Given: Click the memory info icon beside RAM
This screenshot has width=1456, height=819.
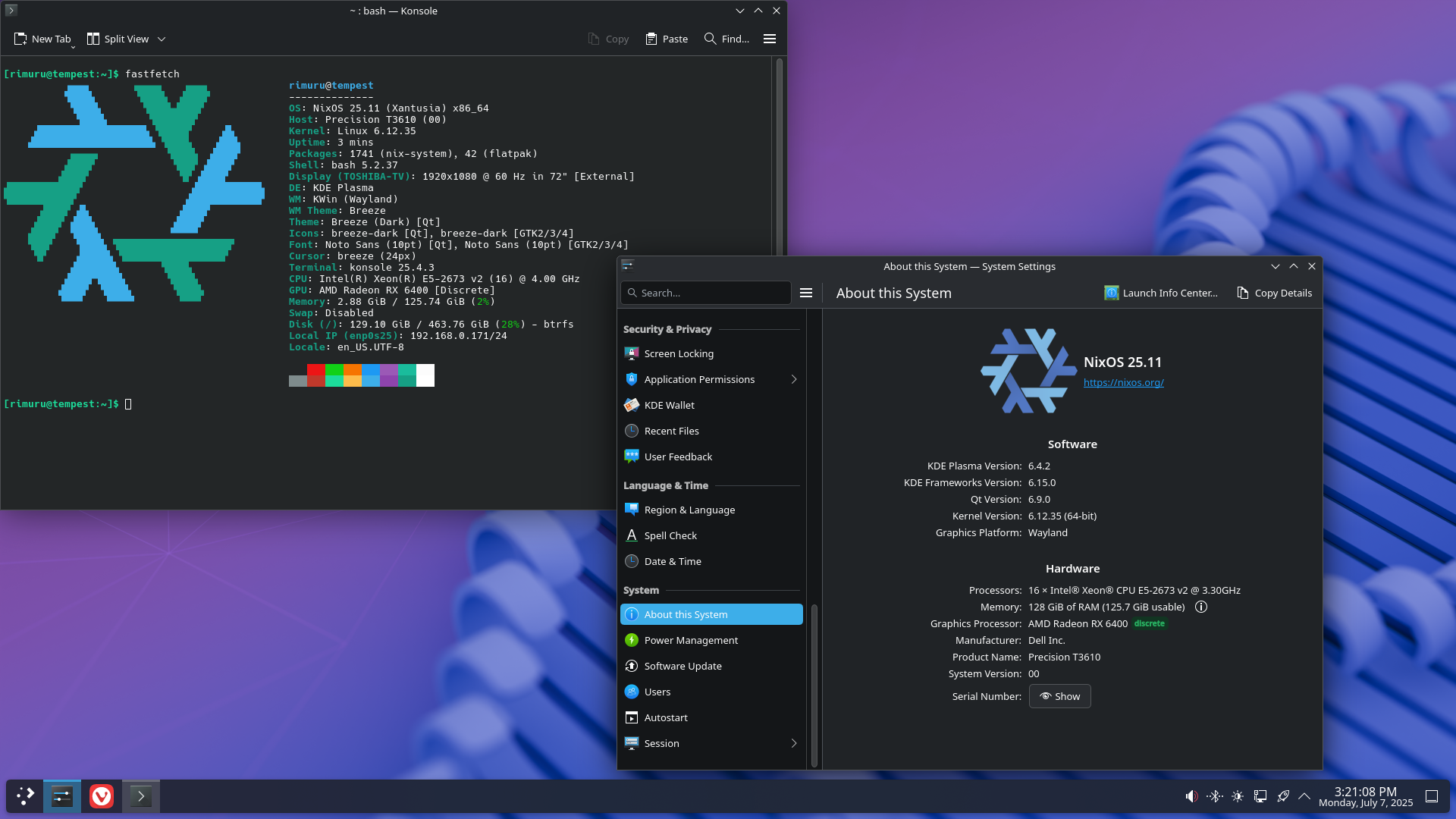Looking at the screenshot, I should click(1201, 607).
